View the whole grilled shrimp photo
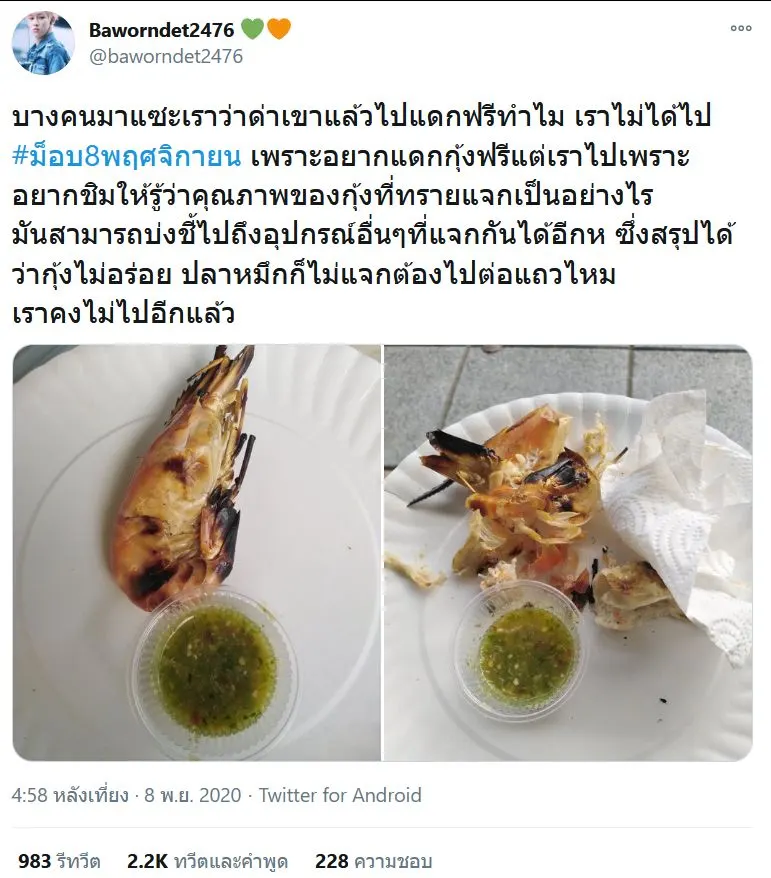Viewport: 771px width, 878px height. (x=197, y=553)
